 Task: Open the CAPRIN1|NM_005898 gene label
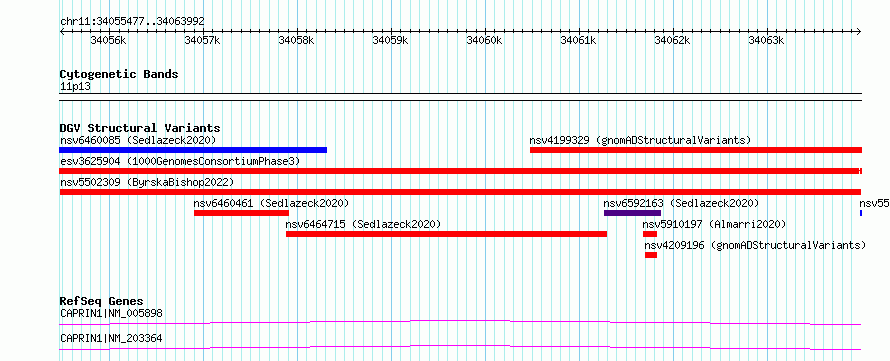[x=111, y=313]
